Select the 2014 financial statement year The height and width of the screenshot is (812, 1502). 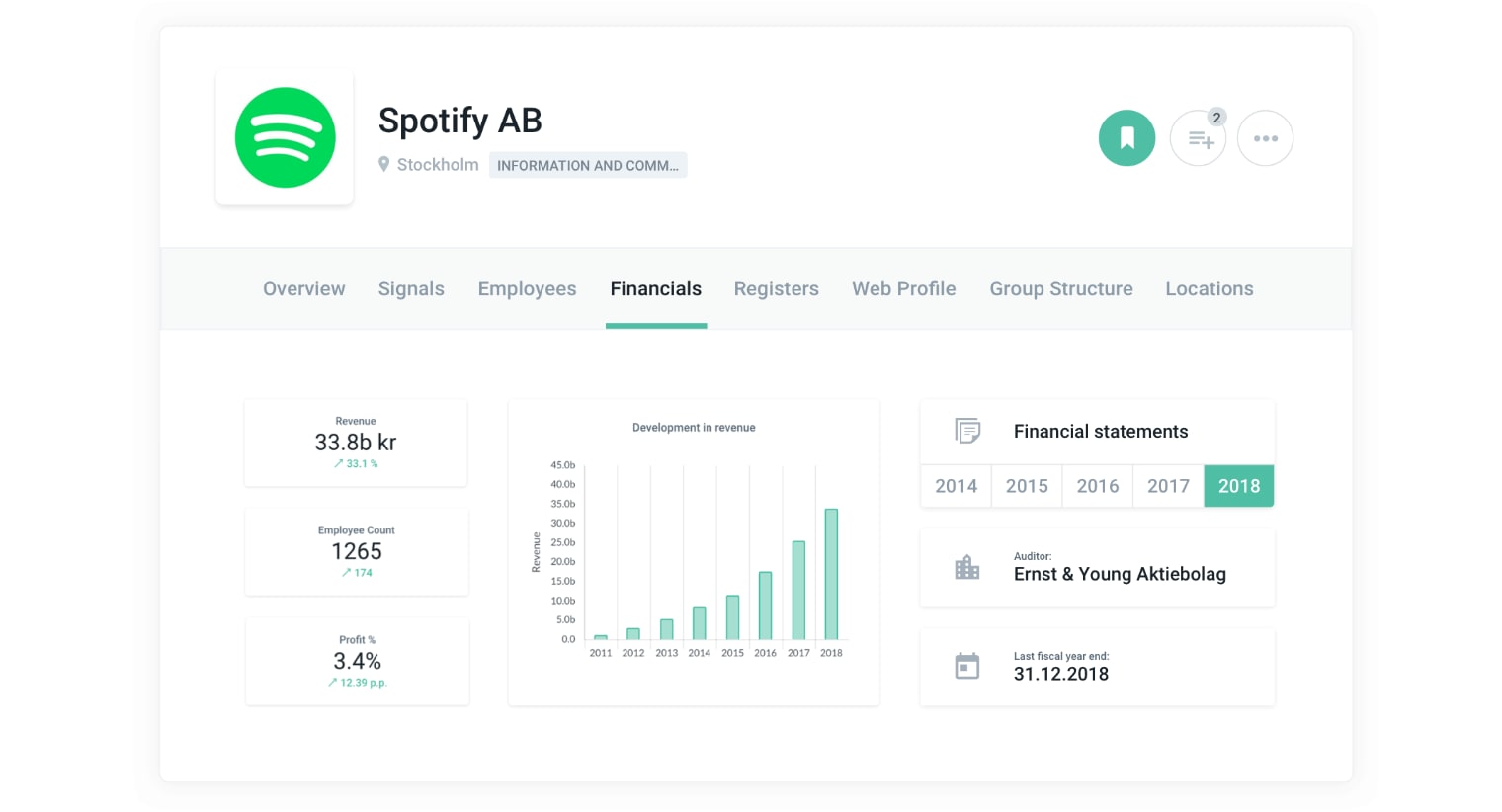[956, 486]
